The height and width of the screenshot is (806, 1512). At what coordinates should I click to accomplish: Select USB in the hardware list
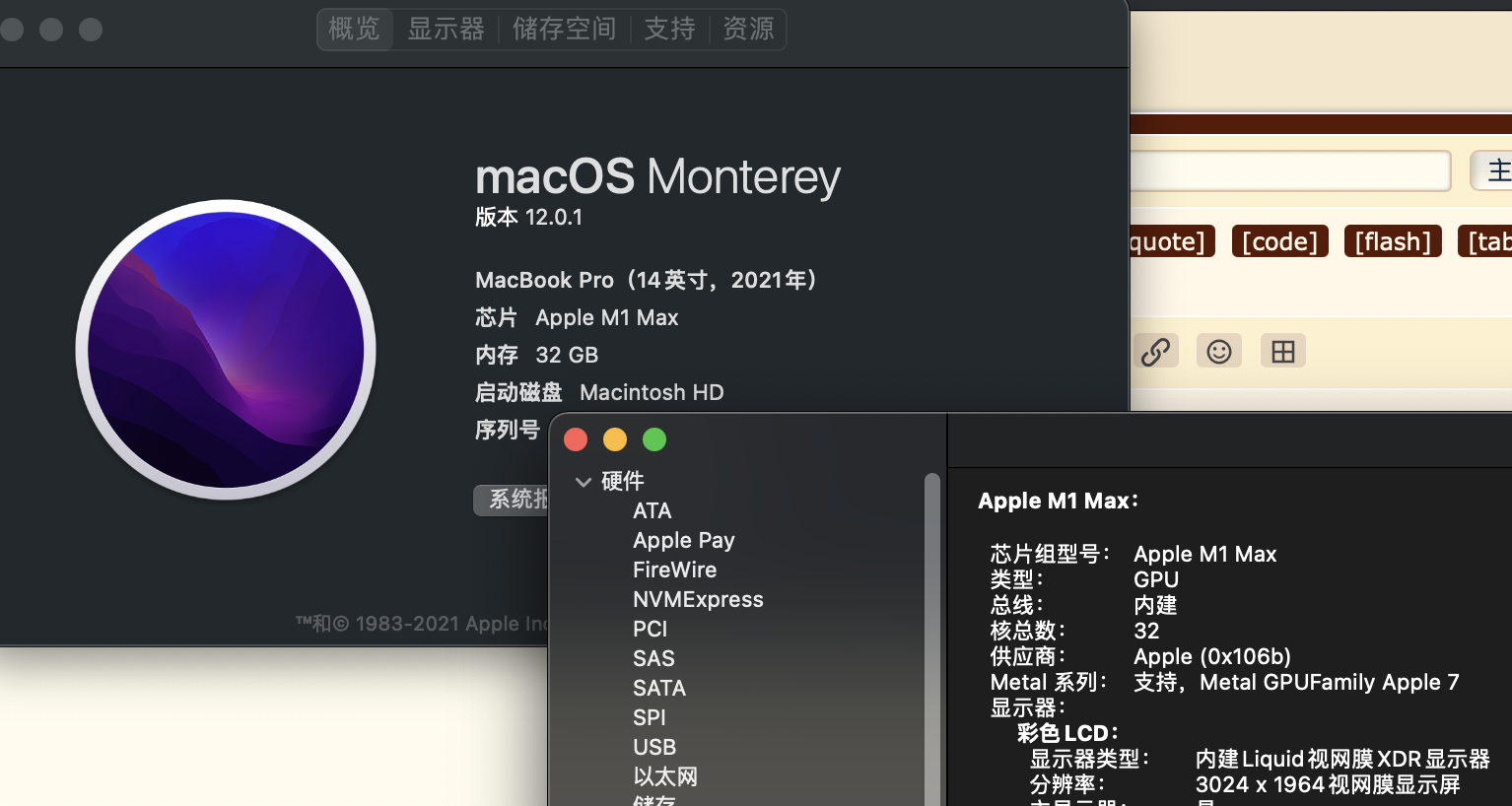[653, 747]
